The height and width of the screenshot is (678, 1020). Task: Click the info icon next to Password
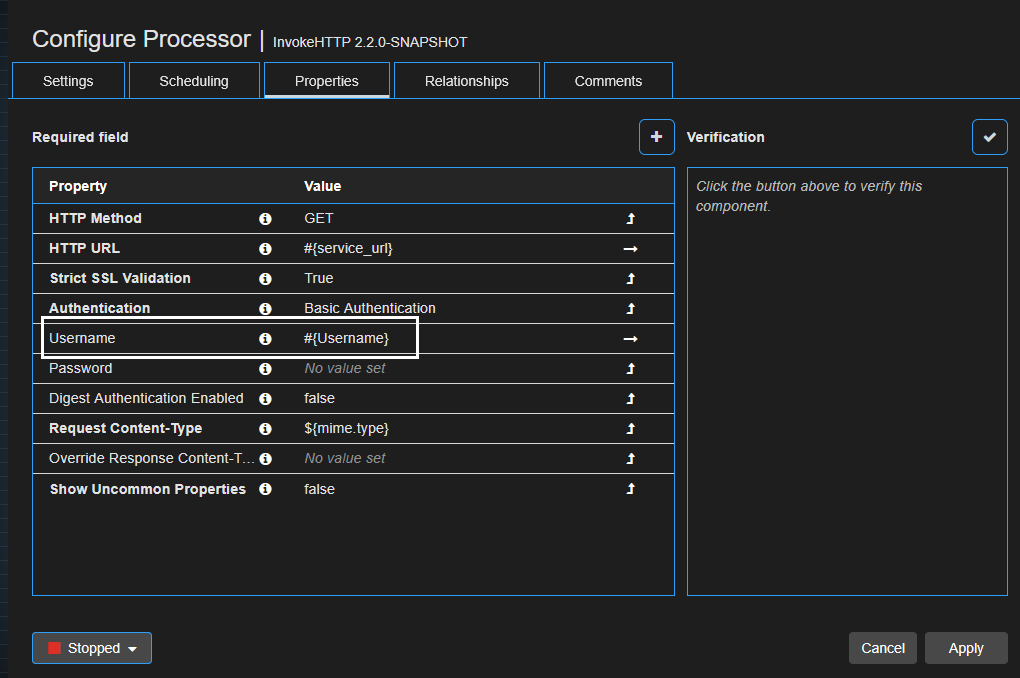265,368
